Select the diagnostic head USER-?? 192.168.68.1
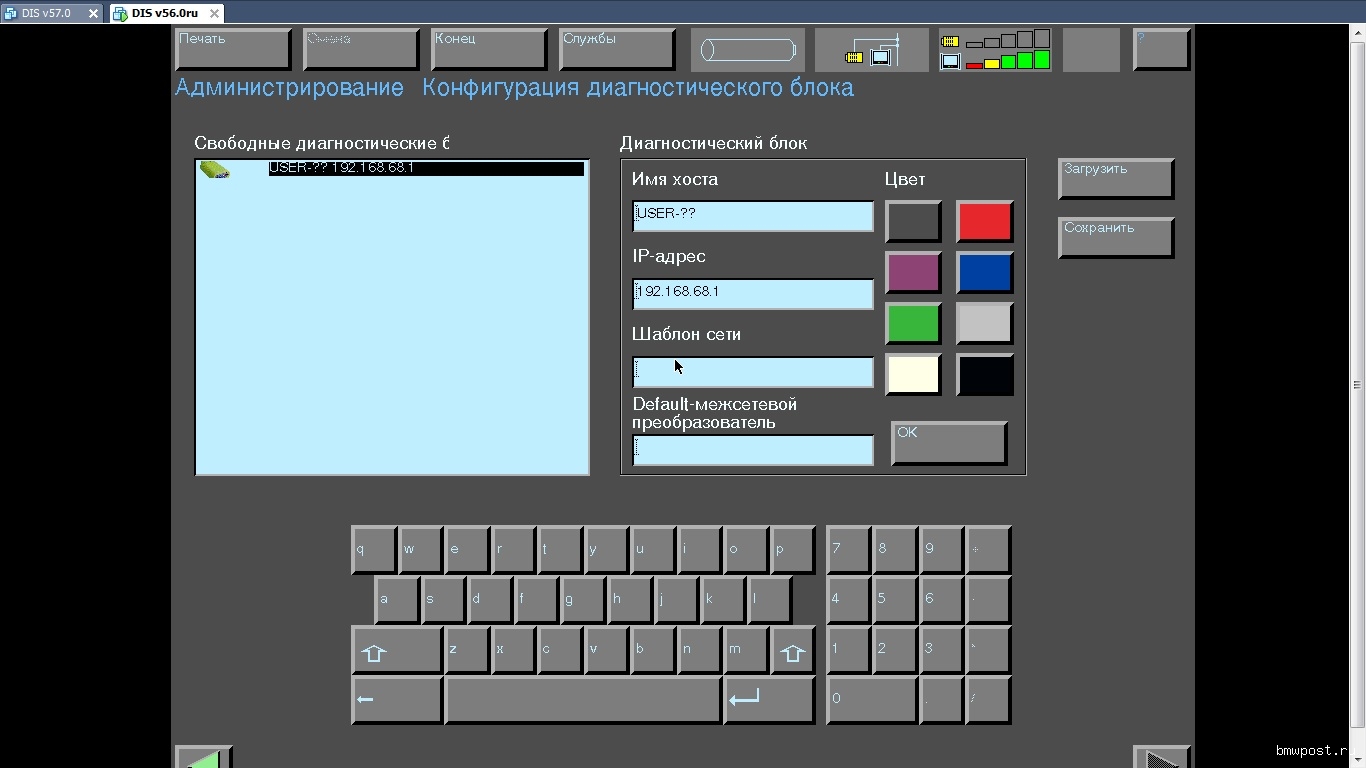This screenshot has height=768, width=1366. point(425,169)
